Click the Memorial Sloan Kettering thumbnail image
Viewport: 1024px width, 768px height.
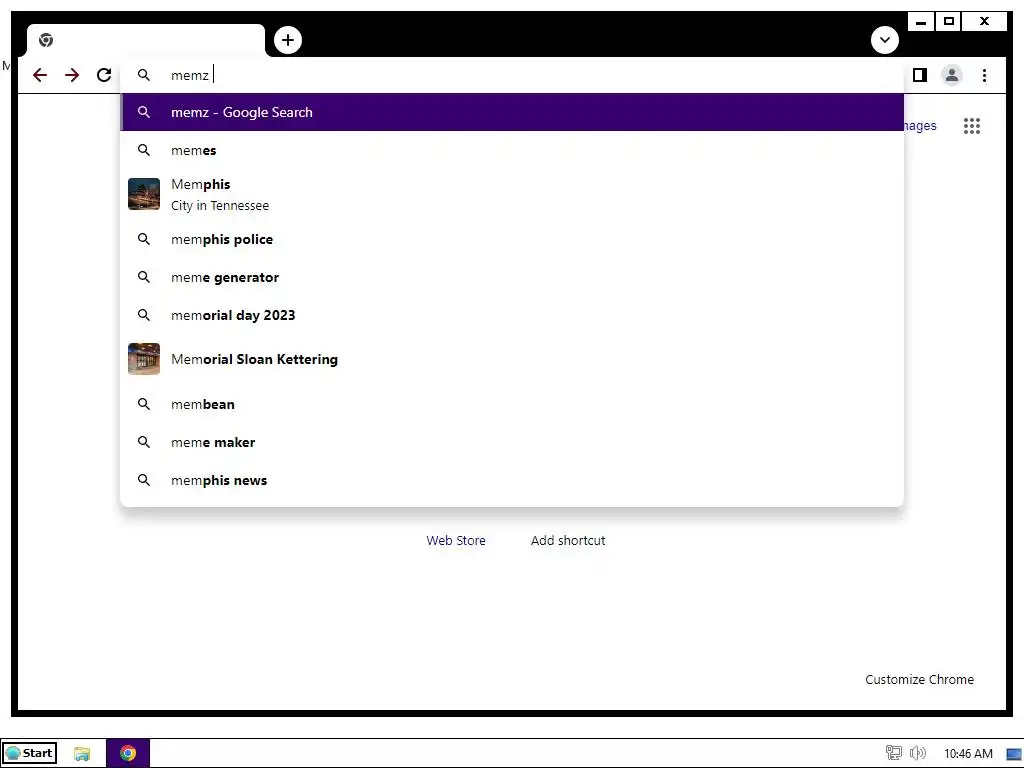pos(144,359)
